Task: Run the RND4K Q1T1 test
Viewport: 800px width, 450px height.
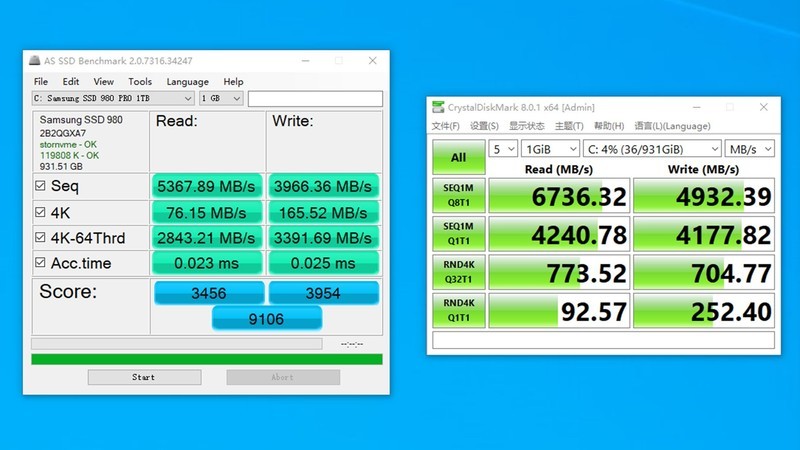Action: 459,310
